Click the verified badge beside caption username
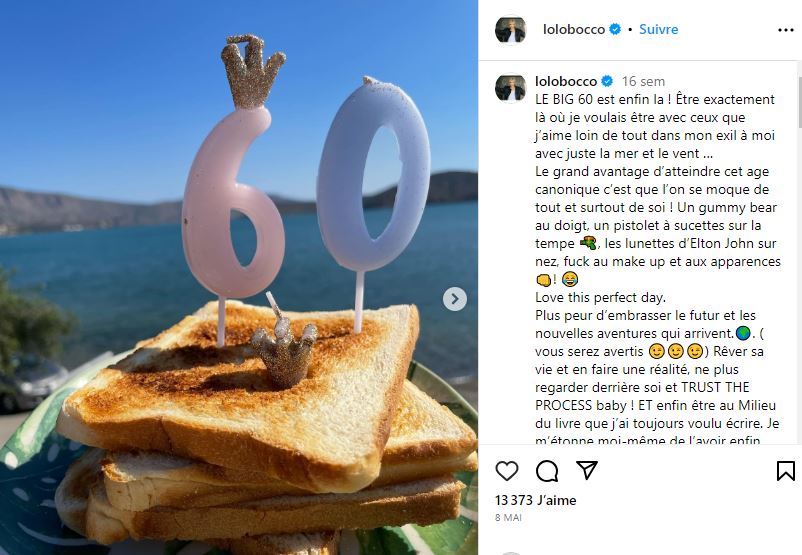 pos(607,81)
